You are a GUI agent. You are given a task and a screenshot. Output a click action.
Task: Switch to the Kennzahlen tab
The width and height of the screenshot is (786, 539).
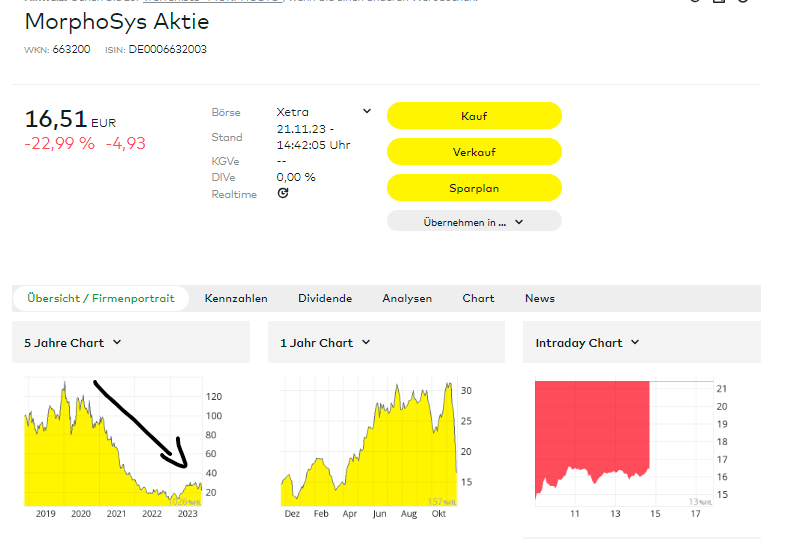click(236, 298)
